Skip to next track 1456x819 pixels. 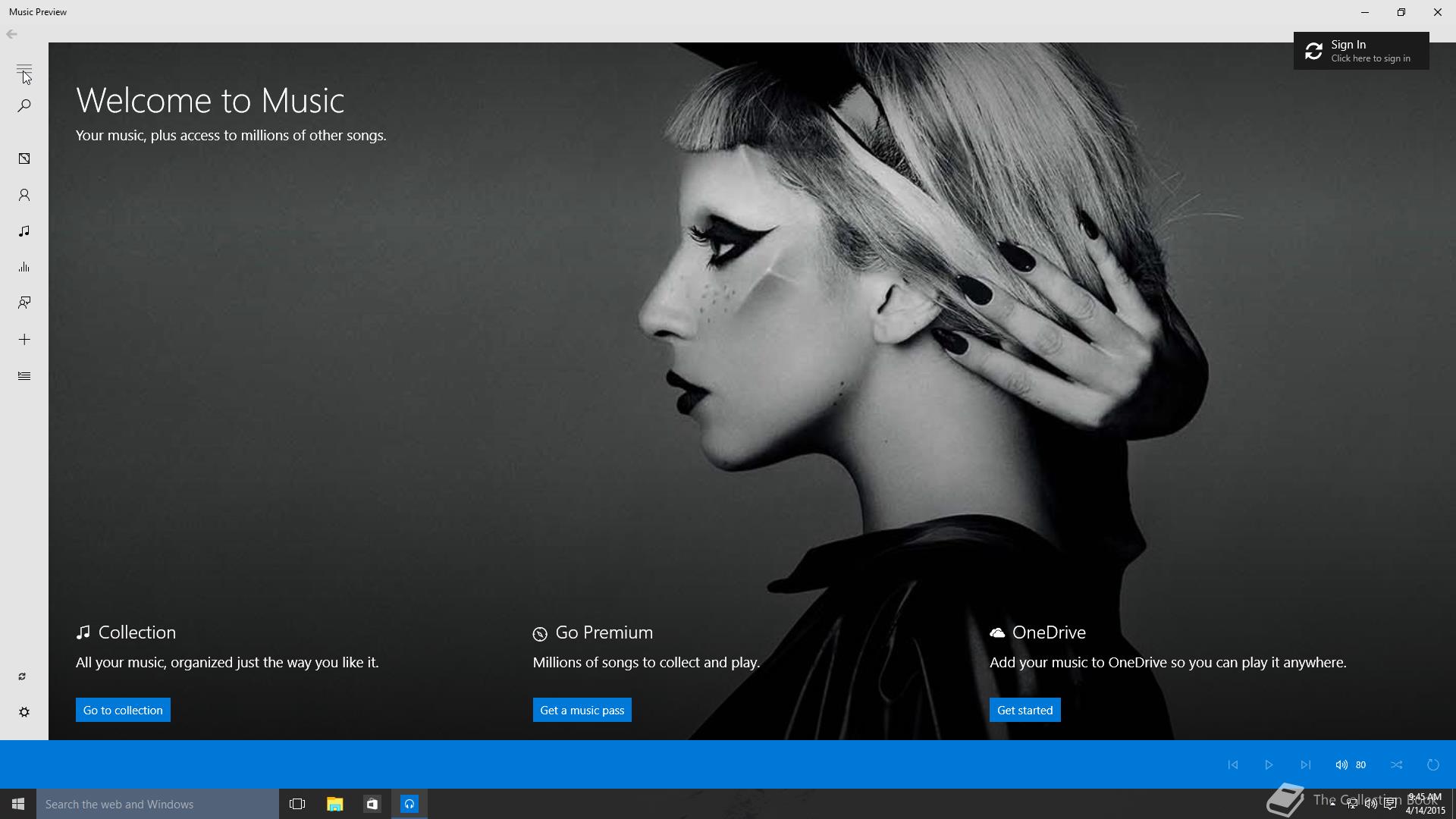click(x=1305, y=764)
